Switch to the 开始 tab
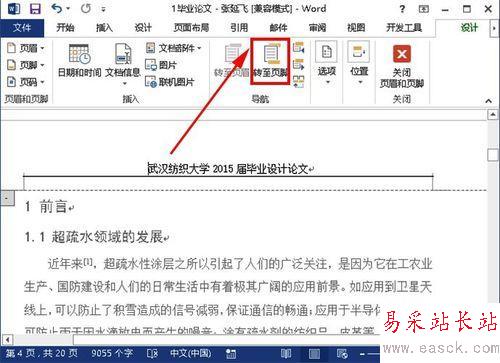 click(x=65, y=27)
